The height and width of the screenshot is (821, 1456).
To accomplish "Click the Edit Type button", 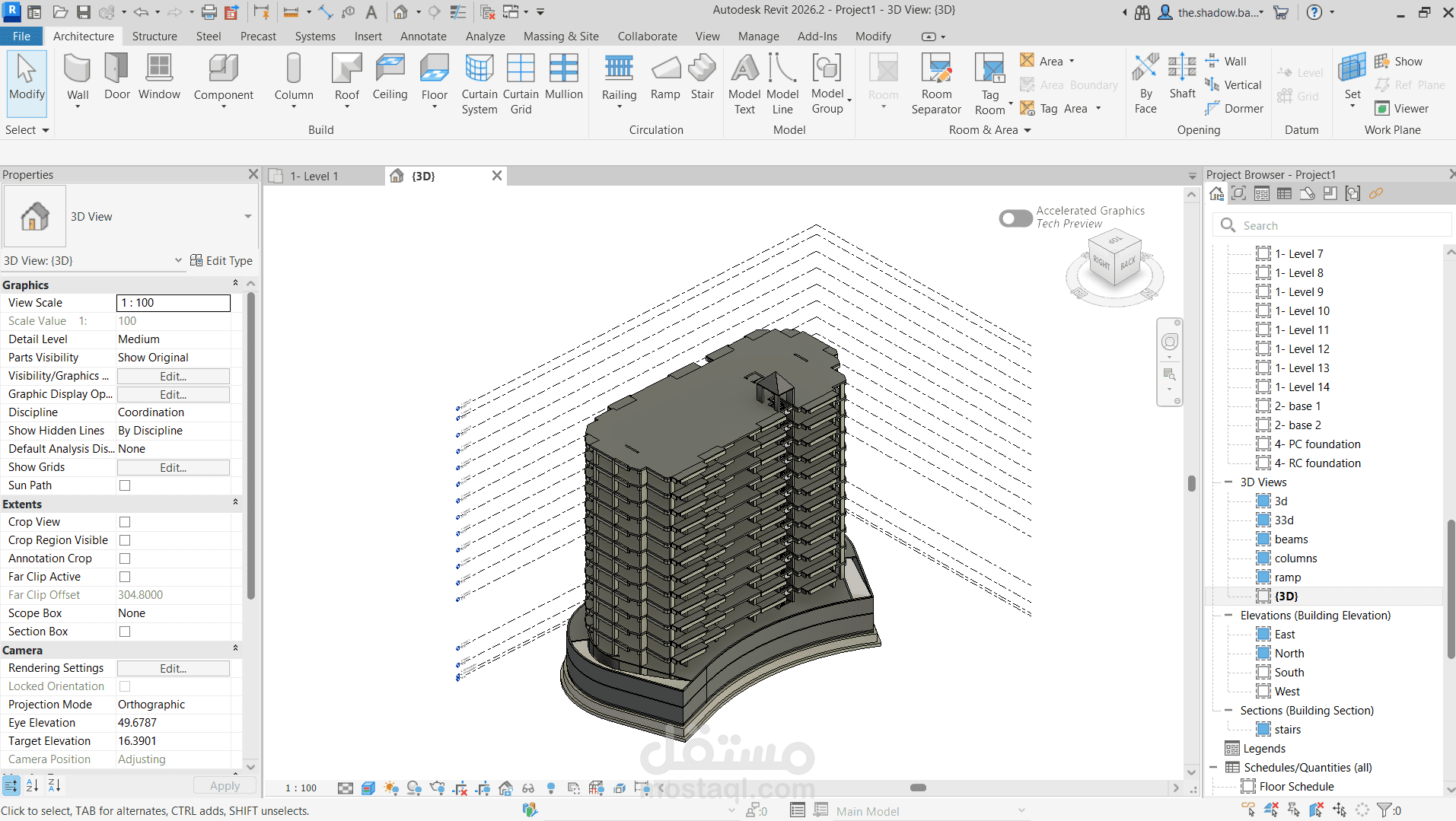I will 221,261.
